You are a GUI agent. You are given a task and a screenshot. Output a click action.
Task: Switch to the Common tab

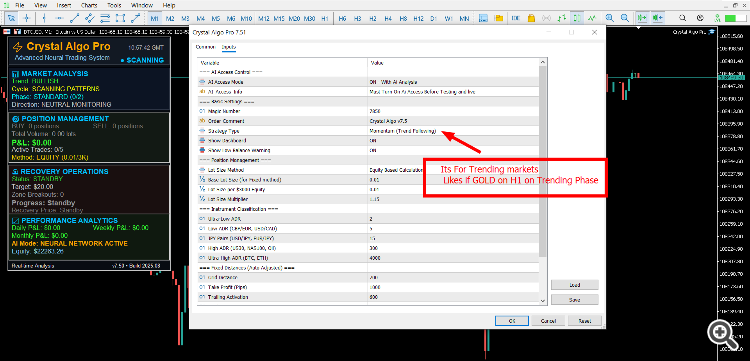(205, 47)
